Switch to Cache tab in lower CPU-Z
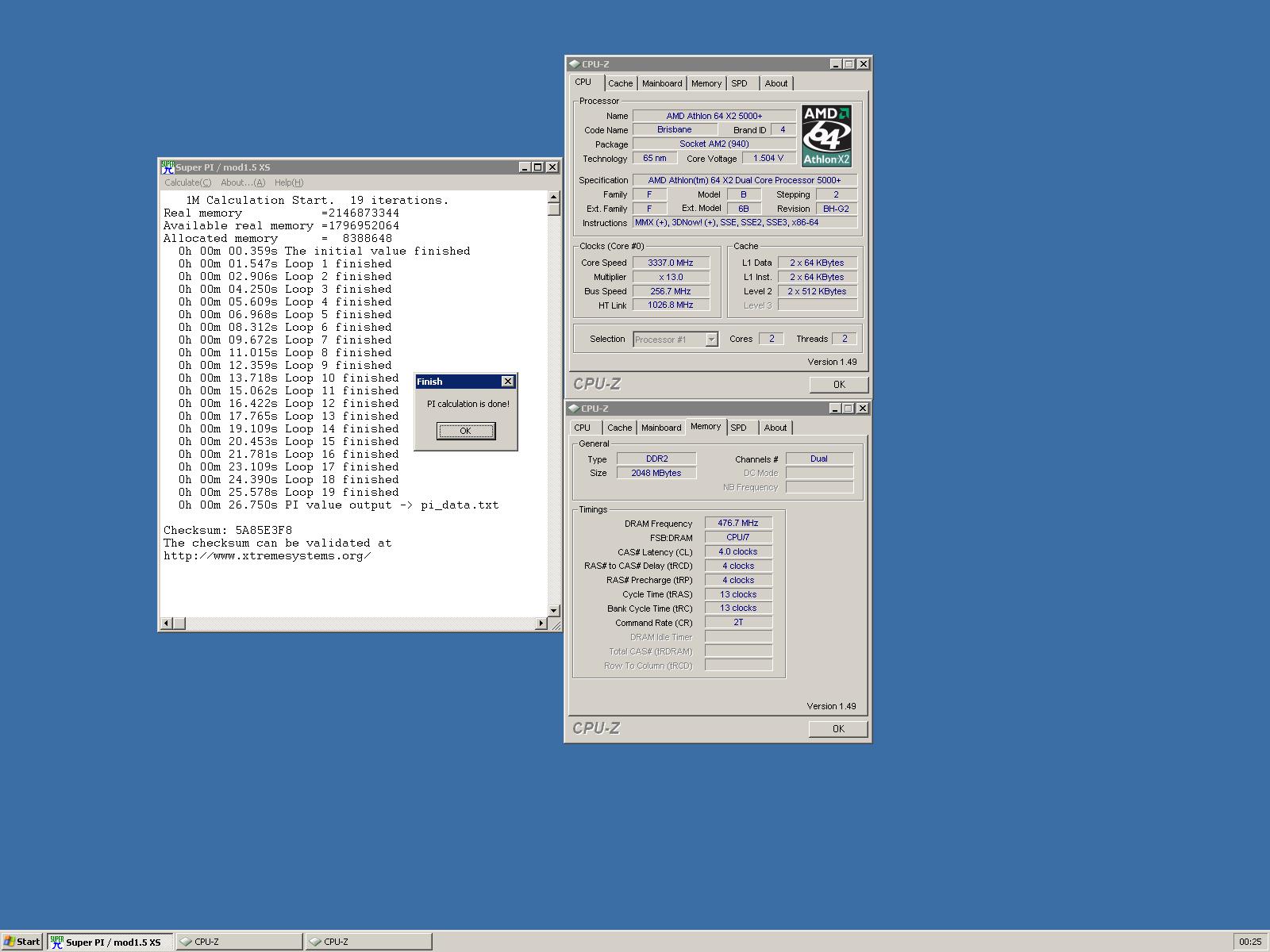 coord(620,428)
